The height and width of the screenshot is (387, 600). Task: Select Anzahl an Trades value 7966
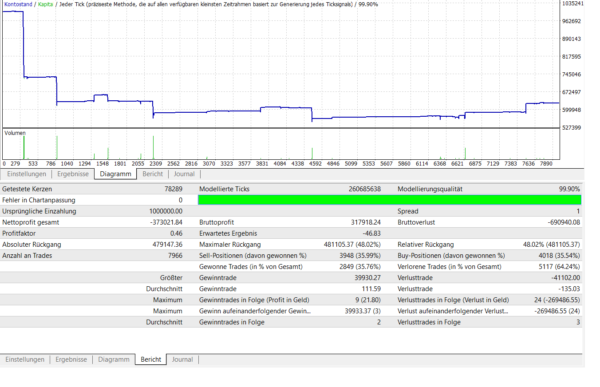175,255
